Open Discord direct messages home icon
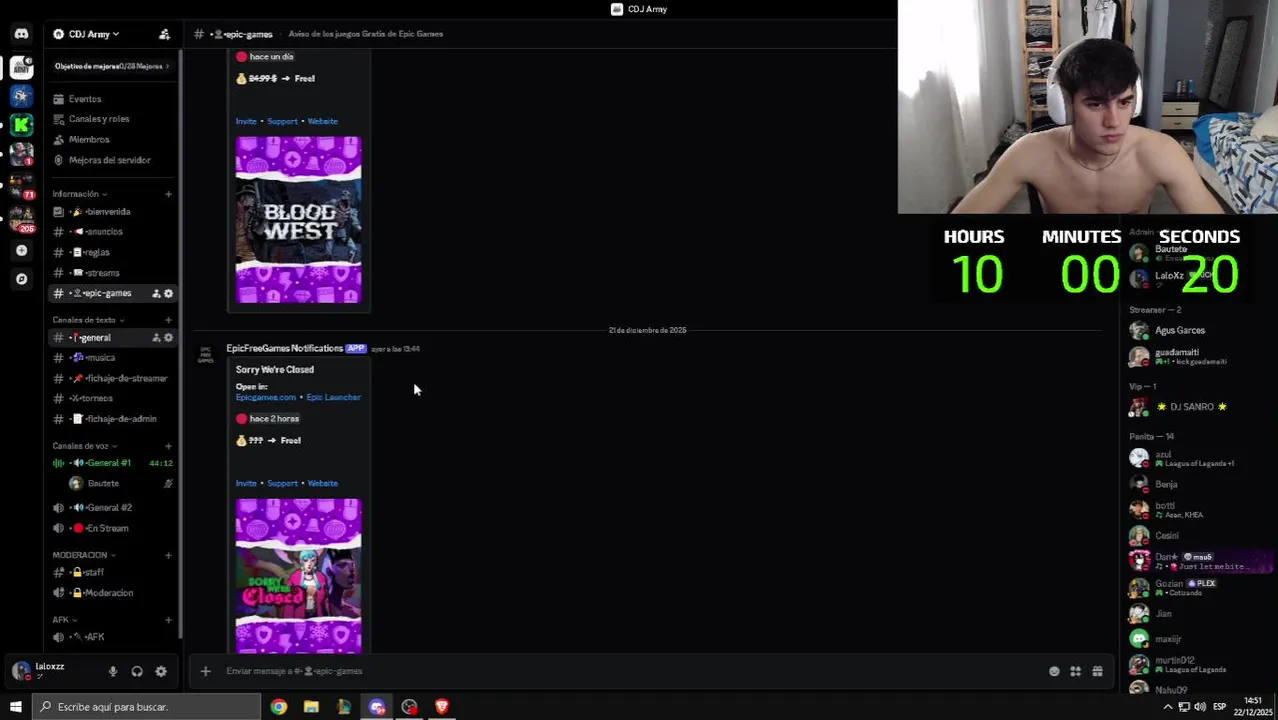The width and height of the screenshot is (1278, 720). 21,34
